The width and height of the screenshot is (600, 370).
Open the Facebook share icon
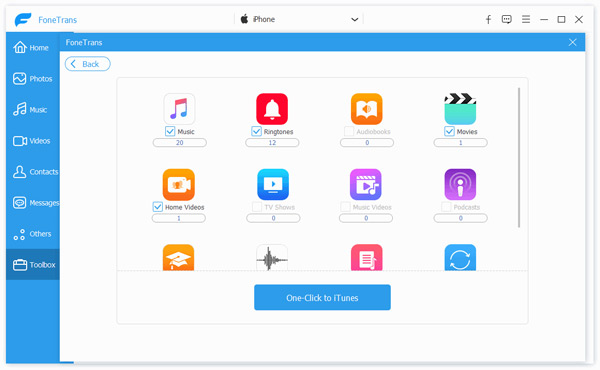(x=488, y=20)
